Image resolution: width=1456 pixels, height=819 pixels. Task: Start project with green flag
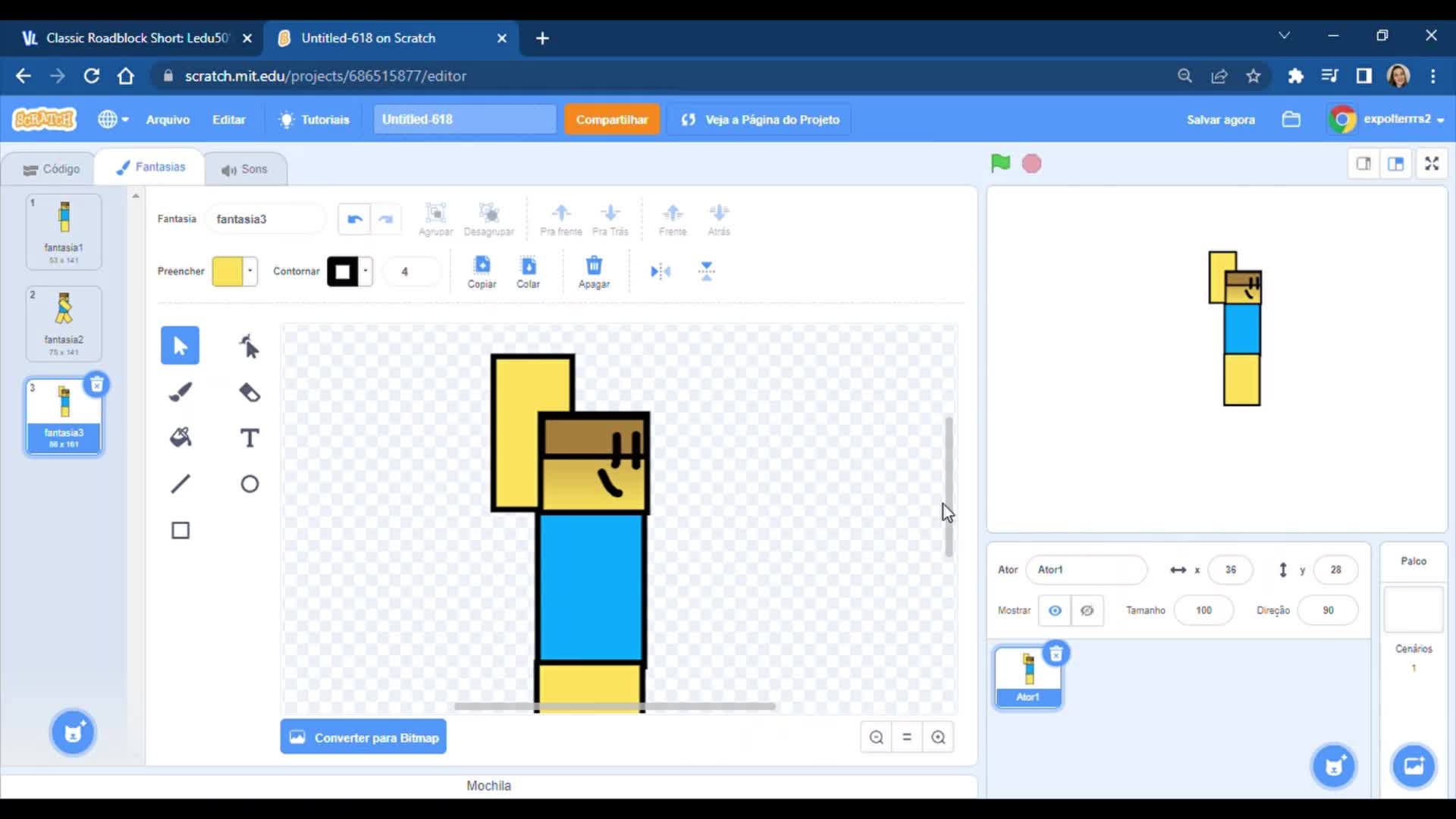tap(1000, 163)
